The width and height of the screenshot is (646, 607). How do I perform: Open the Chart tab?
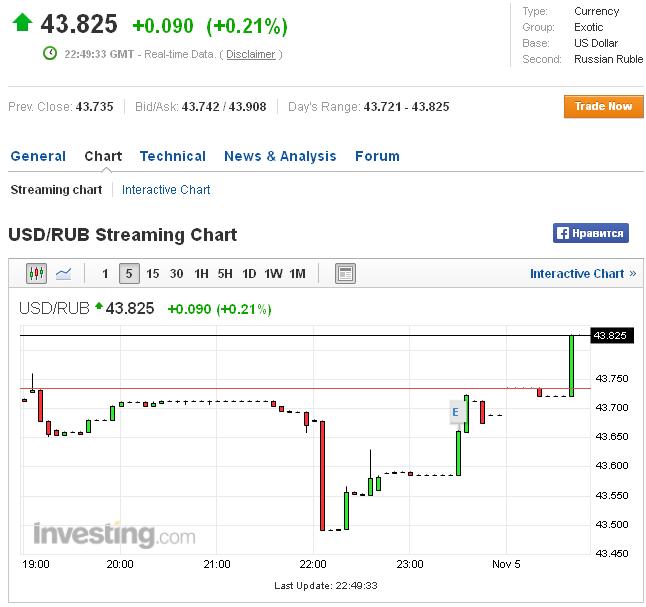[x=103, y=156]
